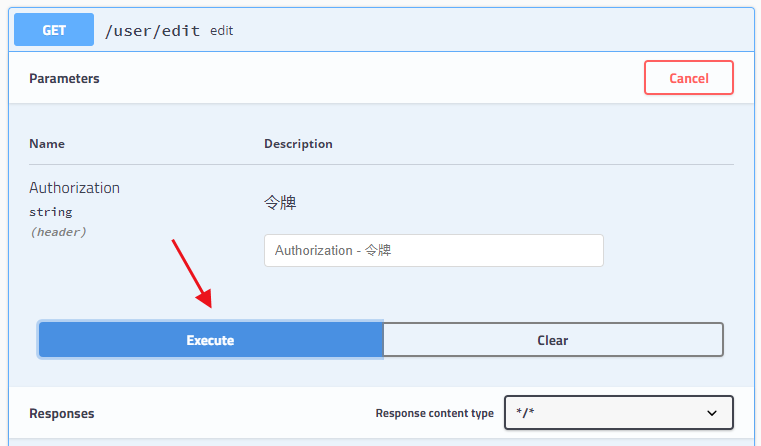The height and width of the screenshot is (446, 761).
Task: Click the 'Response content type' label
Action: coord(434,413)
